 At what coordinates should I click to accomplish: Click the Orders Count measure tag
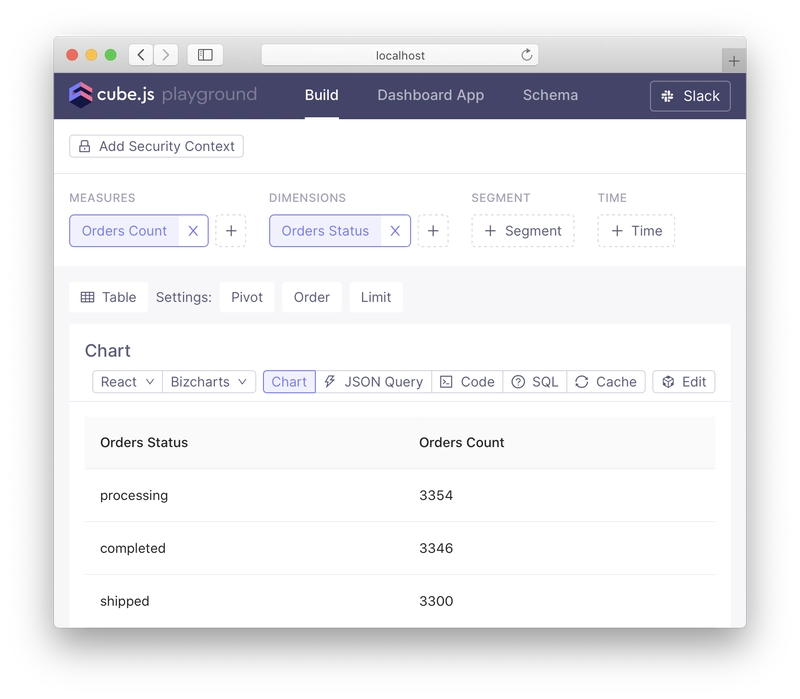(x=124, y=231)
